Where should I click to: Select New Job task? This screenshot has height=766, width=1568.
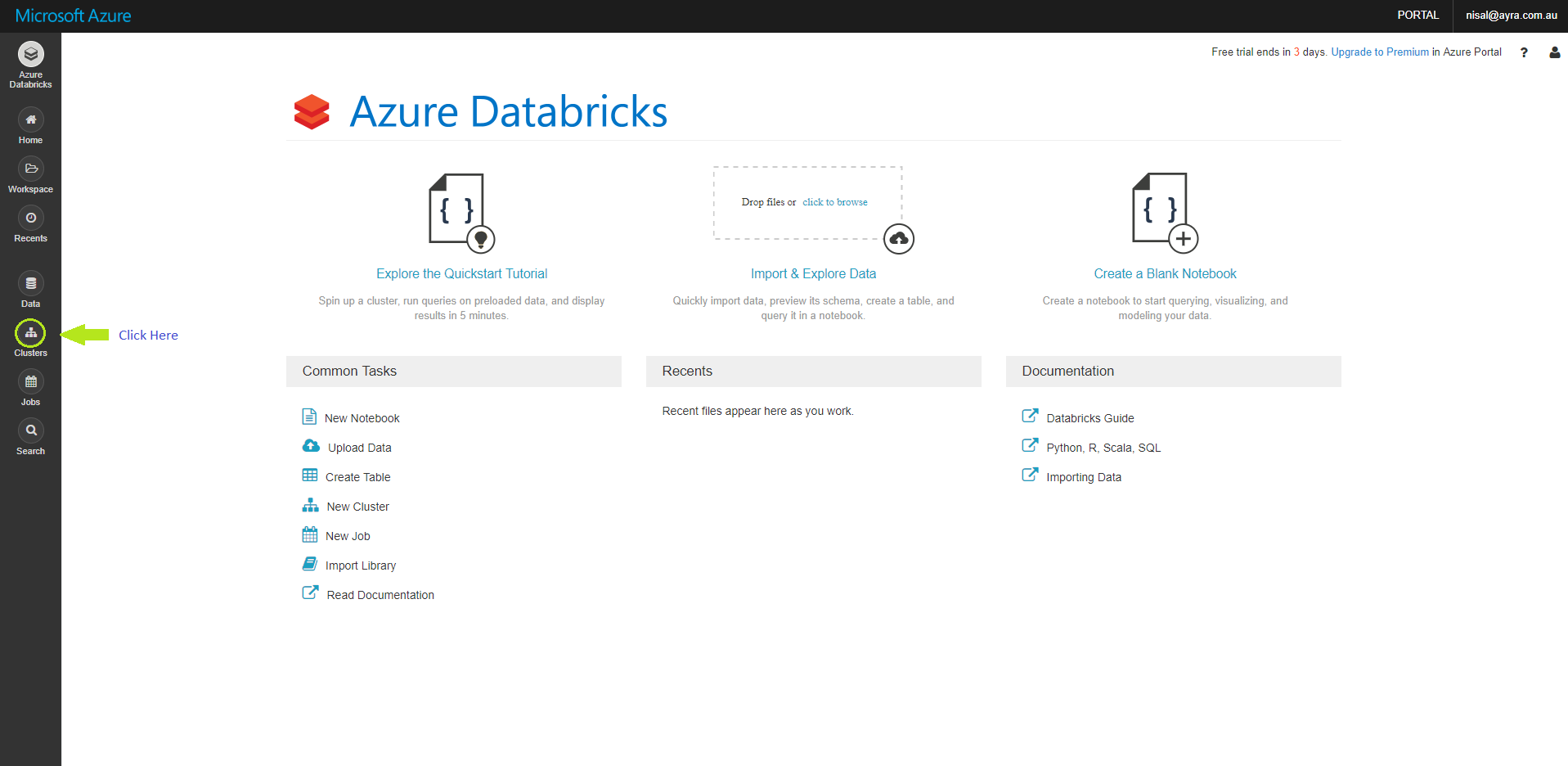[348, 536]
